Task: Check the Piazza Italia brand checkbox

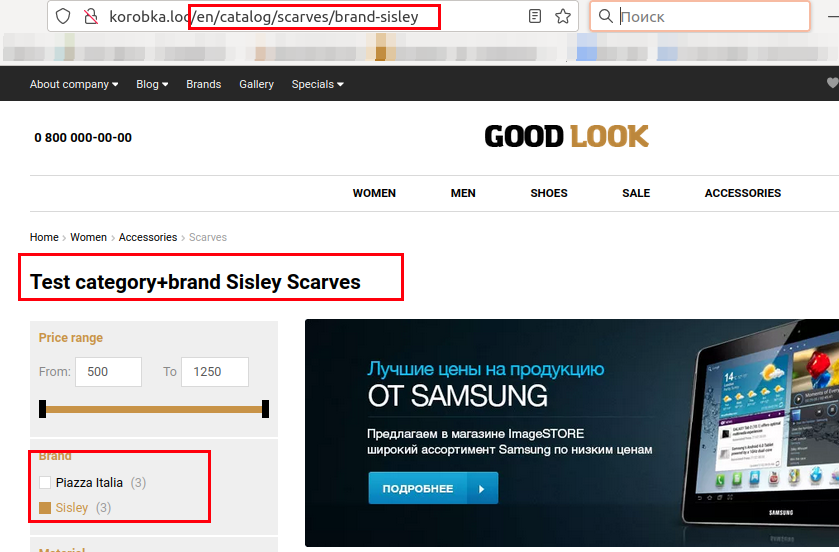Action: (45, 482)
